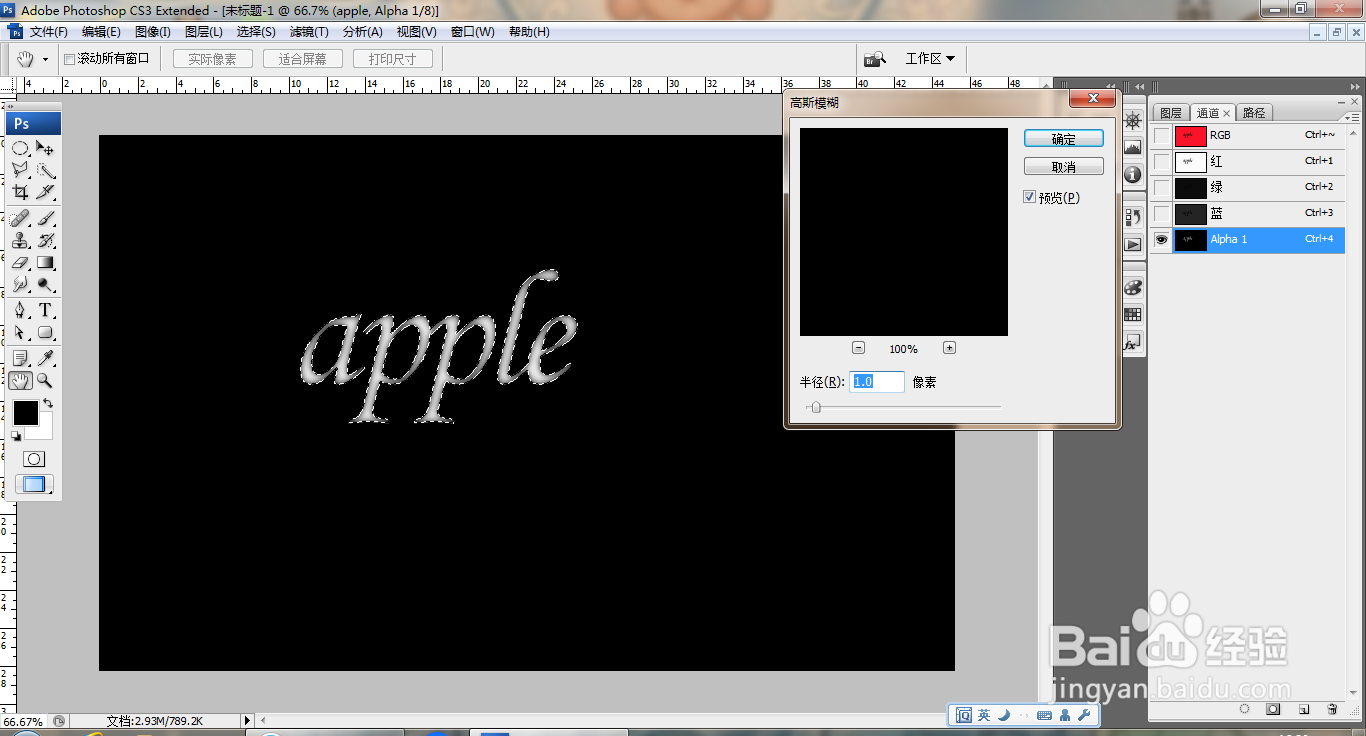This screenshot has width=1366, height=736.
Task: Open the Swatches panel icon
Action: click(x=1133, y=314)
